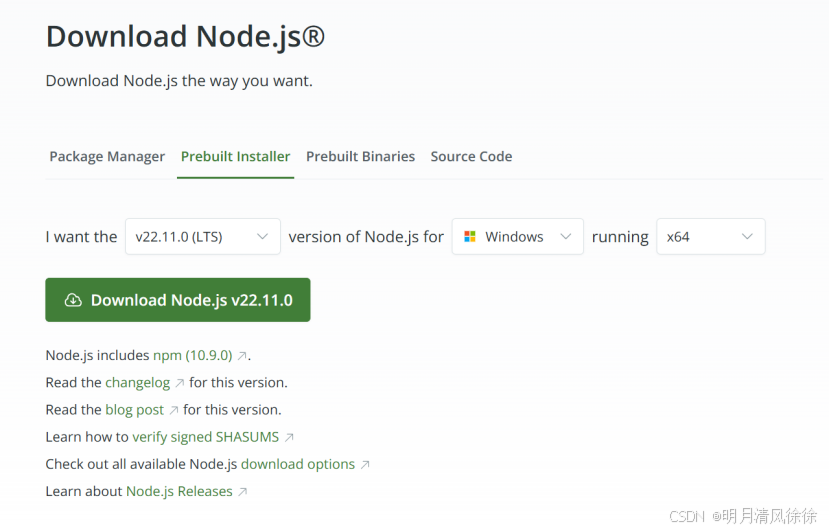Screen dimensions: 829x532
Task: Click the external arrow icon after download options
Action: (365, 465)
